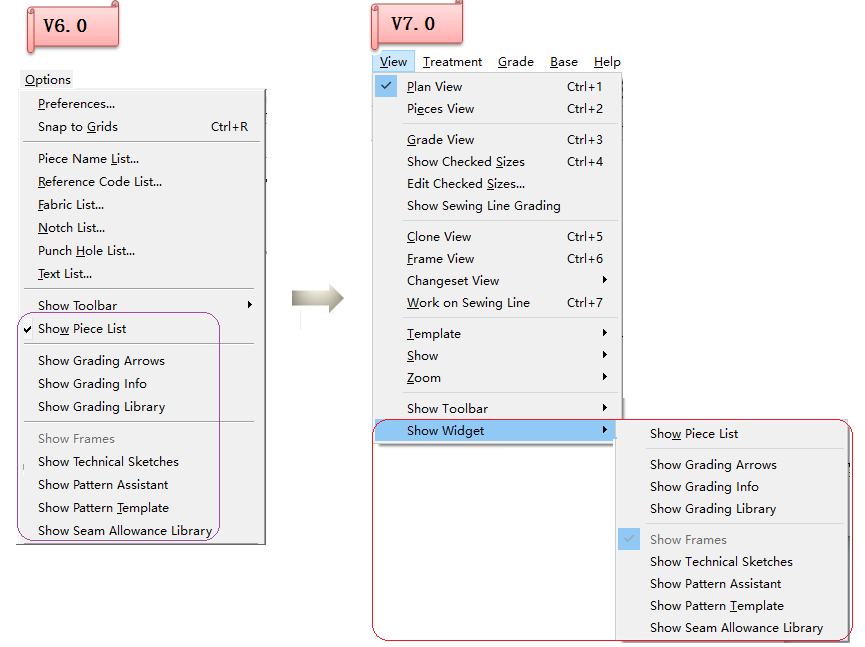Choose Snap to Grids option

coord(78,127)
